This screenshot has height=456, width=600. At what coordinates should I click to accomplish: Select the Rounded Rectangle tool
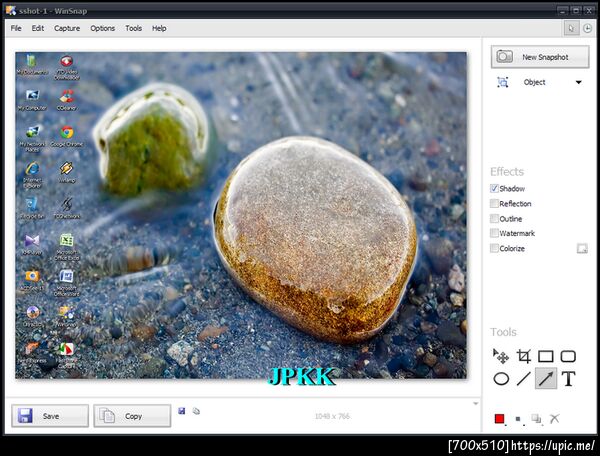[x=568, y=356]
